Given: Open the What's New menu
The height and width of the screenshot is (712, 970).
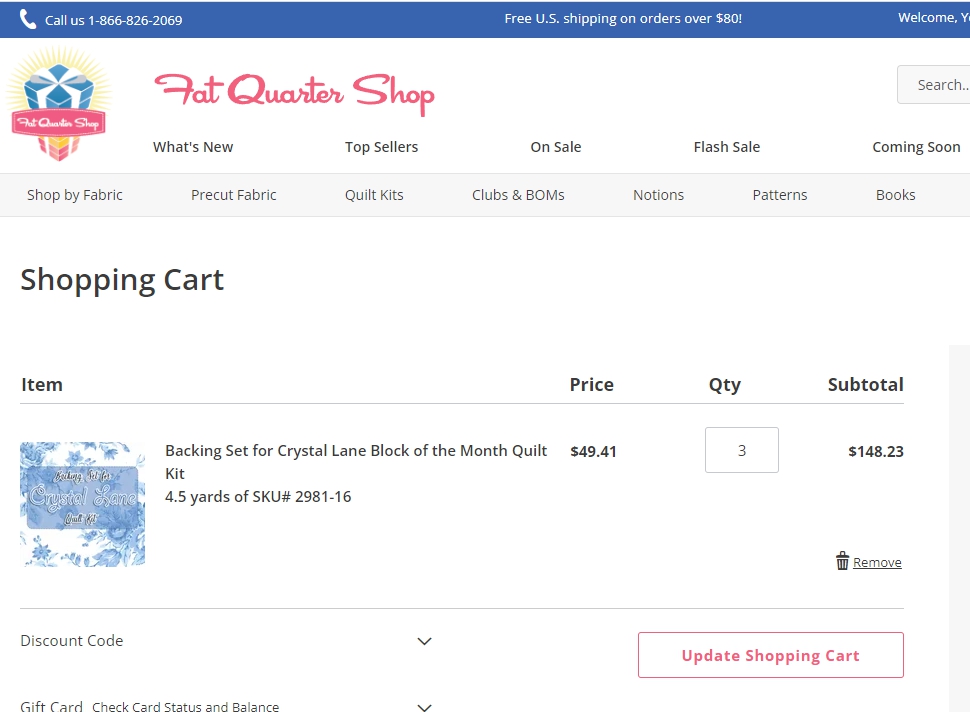Looking at the screenshot, I should pos(193,147).
